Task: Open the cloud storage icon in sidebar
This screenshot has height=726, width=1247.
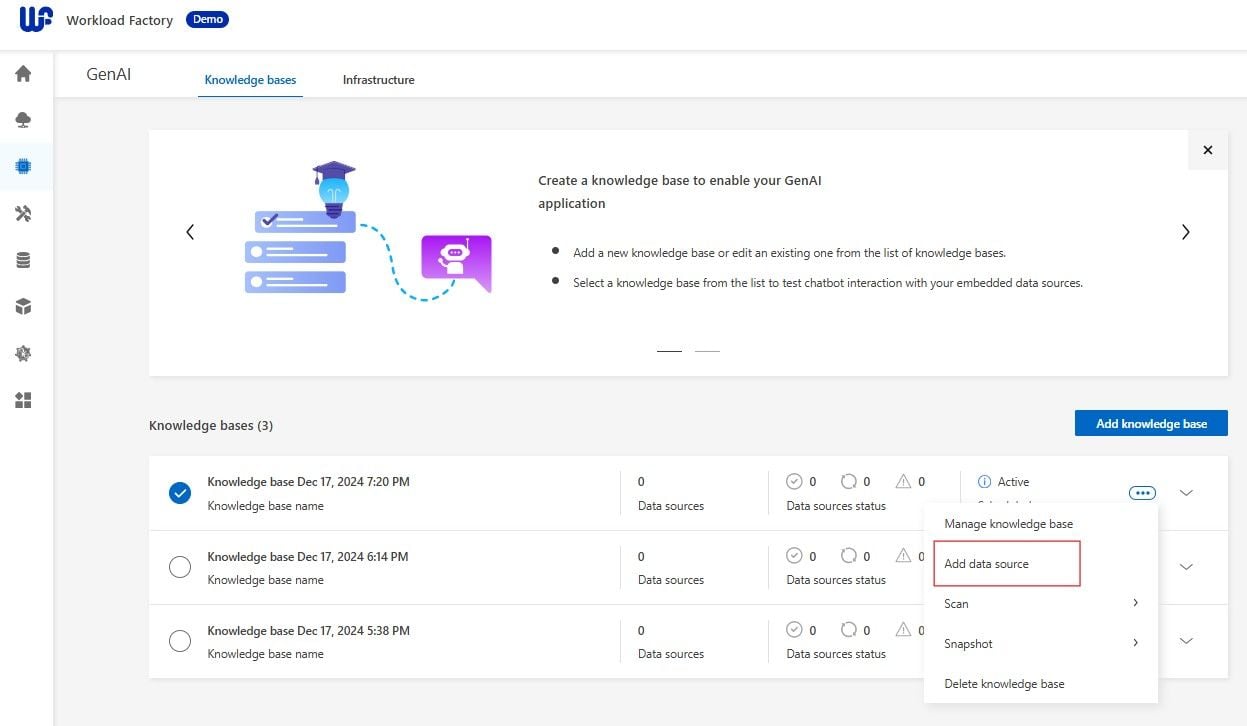Action: (x=24, y=120)
